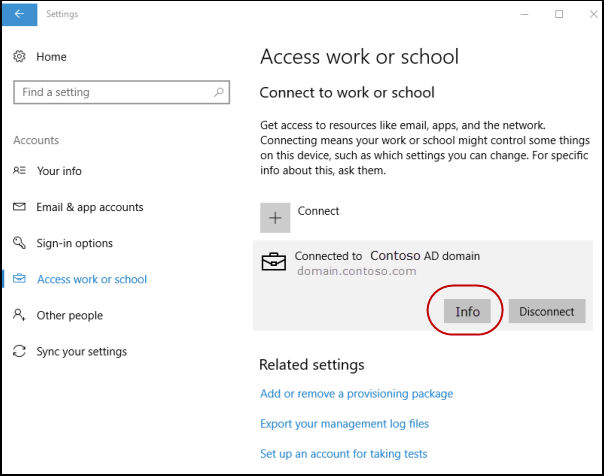Click the Access work or school briefcase icon
The image size is (604, 476).
20,279
